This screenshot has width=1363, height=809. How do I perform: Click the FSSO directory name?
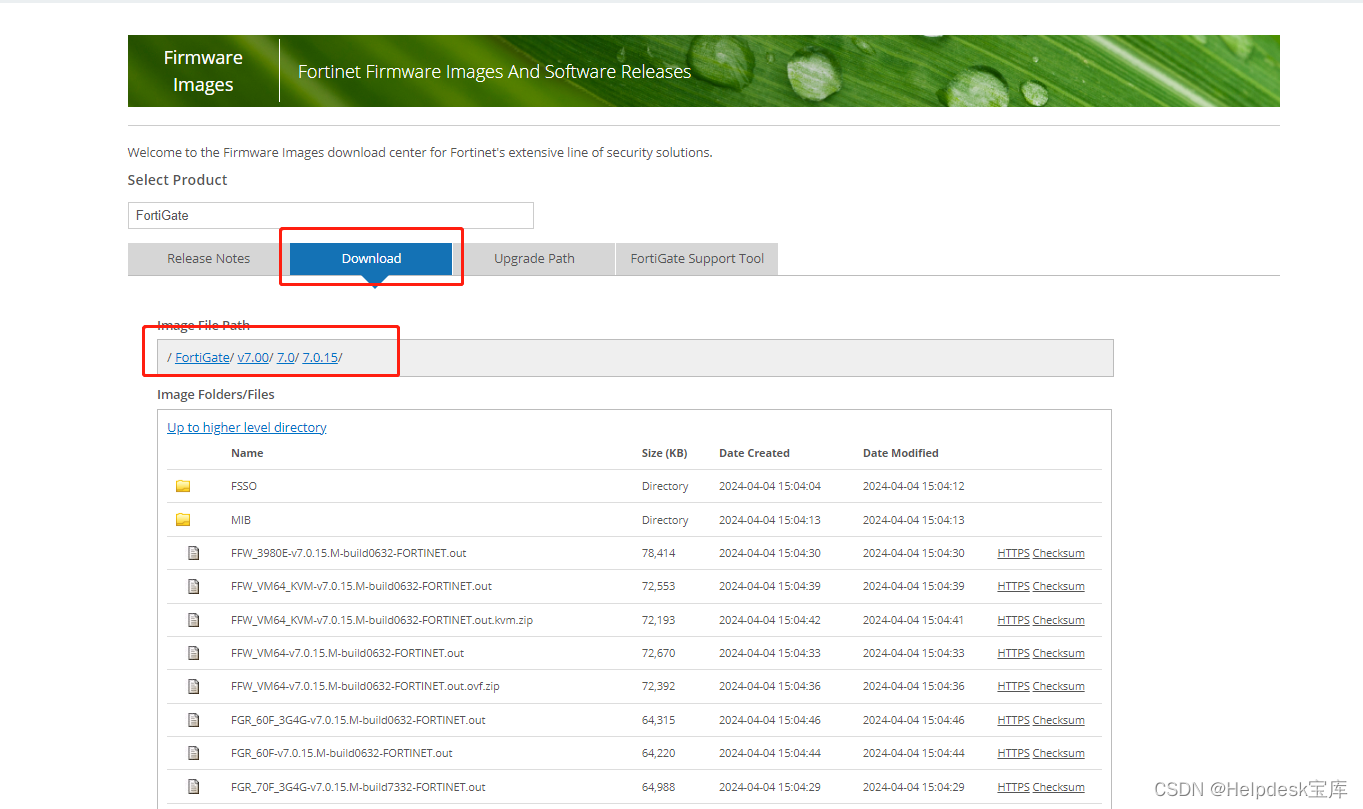tap(244, 486)
